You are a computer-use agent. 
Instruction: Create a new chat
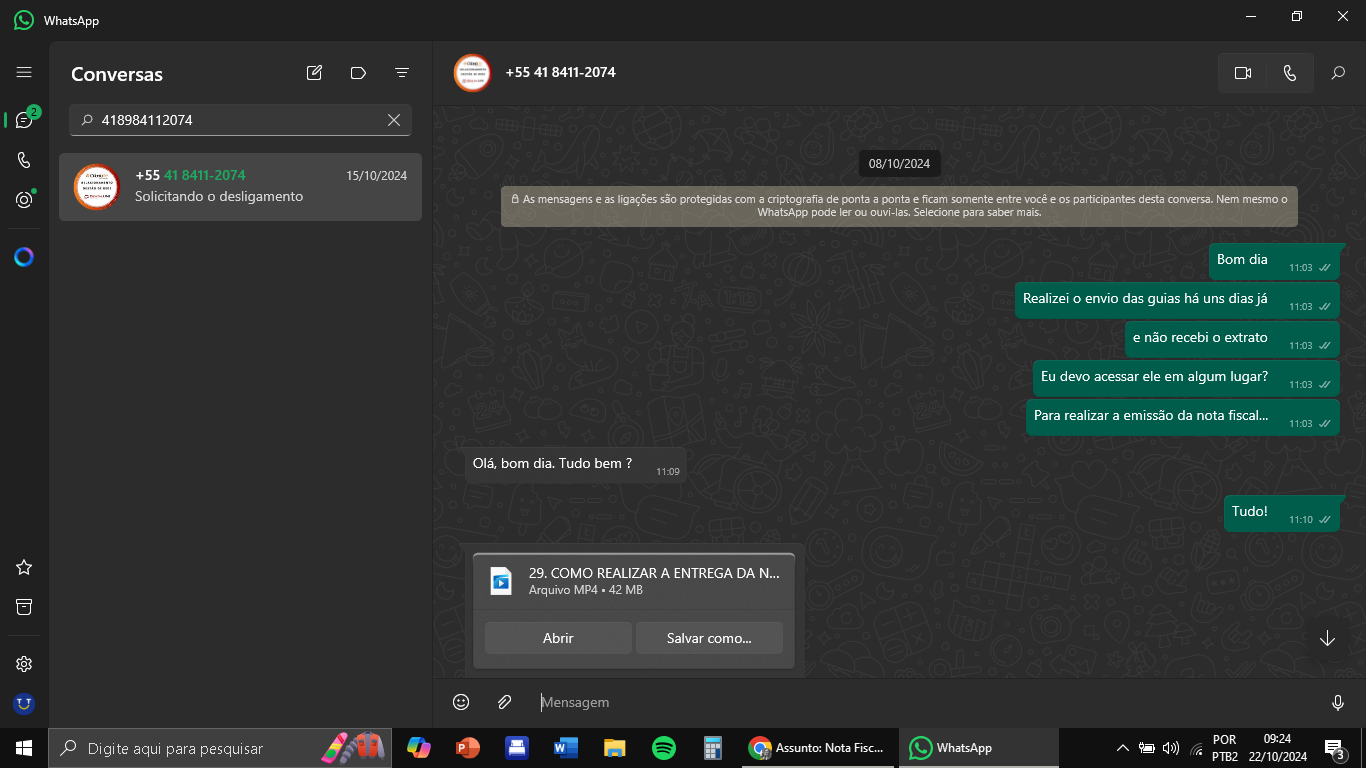tap(314, 73)
